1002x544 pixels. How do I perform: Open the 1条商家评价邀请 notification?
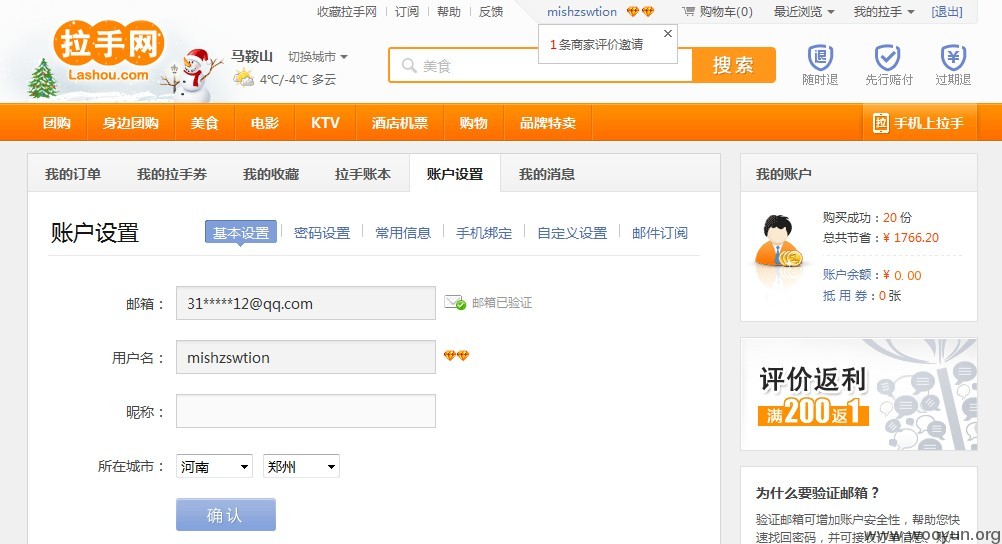click(597, 45)
